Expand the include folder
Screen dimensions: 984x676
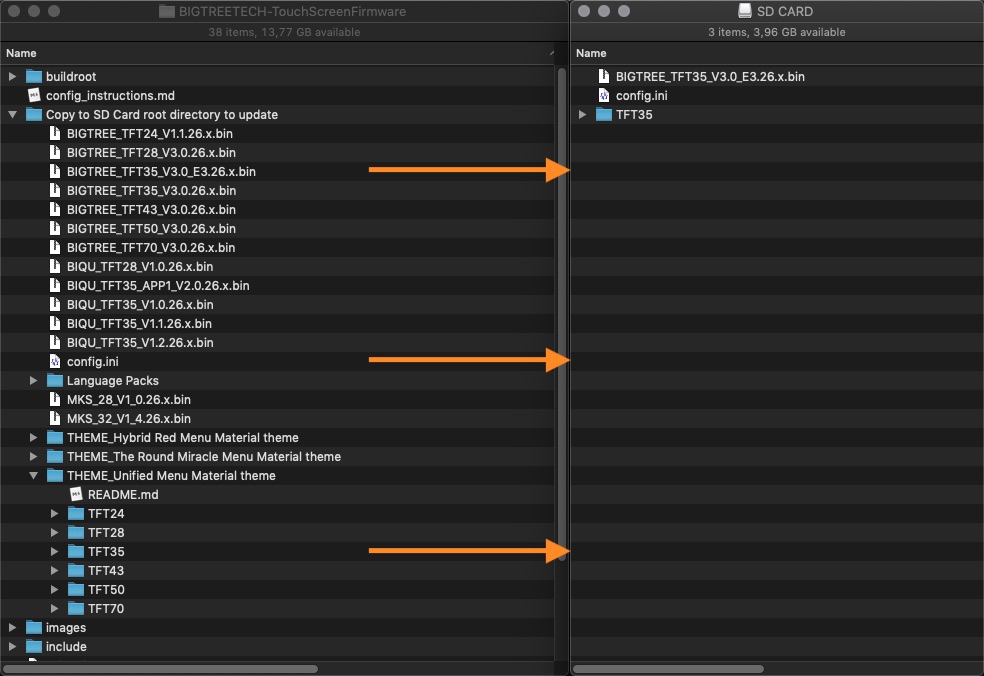(12, 646)
